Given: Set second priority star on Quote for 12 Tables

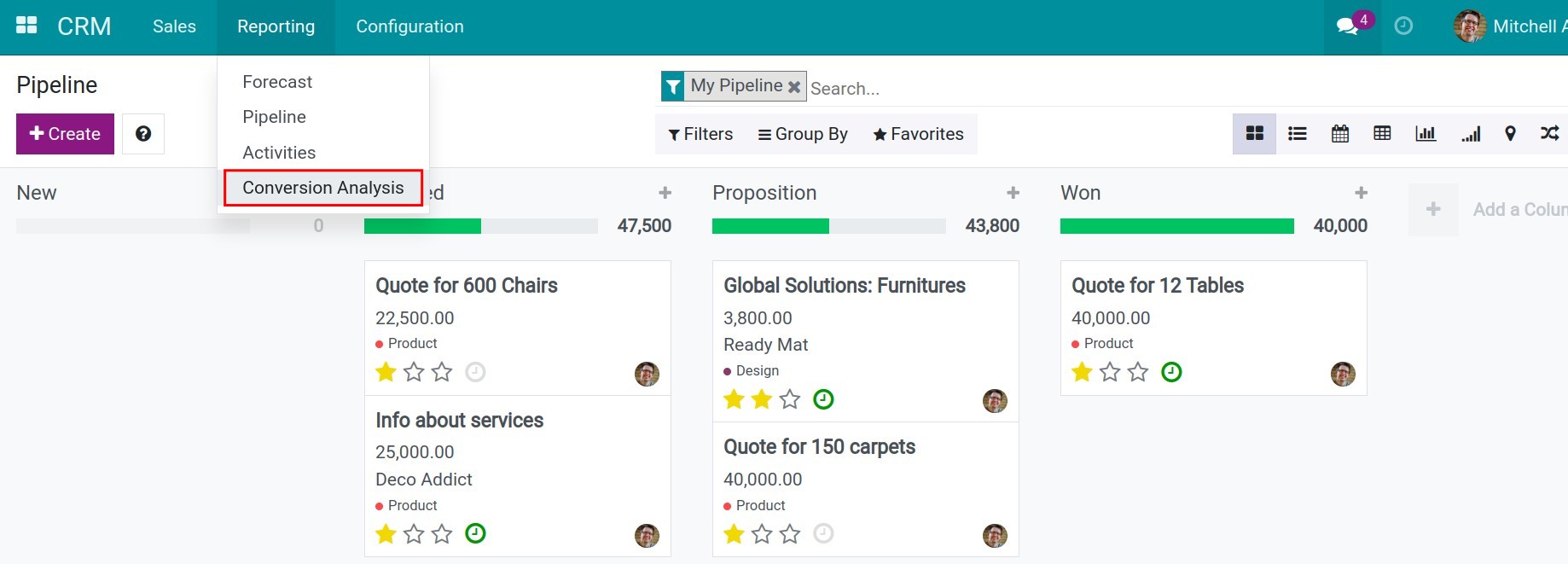Looking at the screenshot, I should (x=1110, y=372).
